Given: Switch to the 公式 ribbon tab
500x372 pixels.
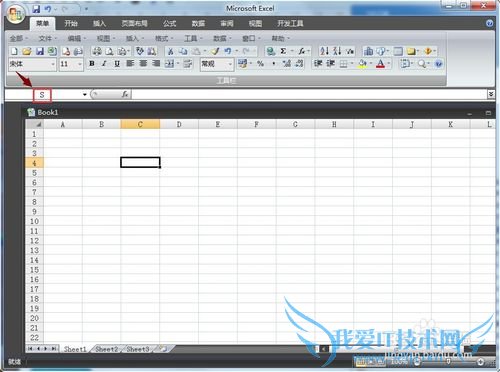Looking at the screenshot, I should coord(169,23).
